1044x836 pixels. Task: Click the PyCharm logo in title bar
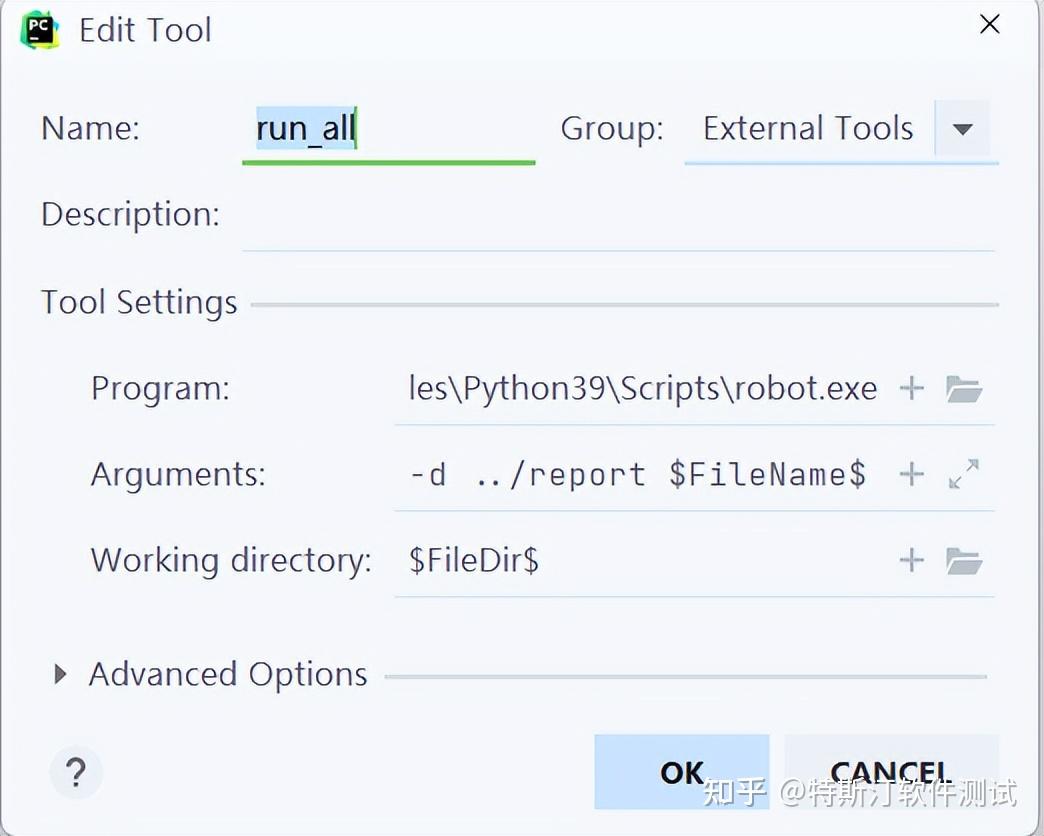point(39,30)
